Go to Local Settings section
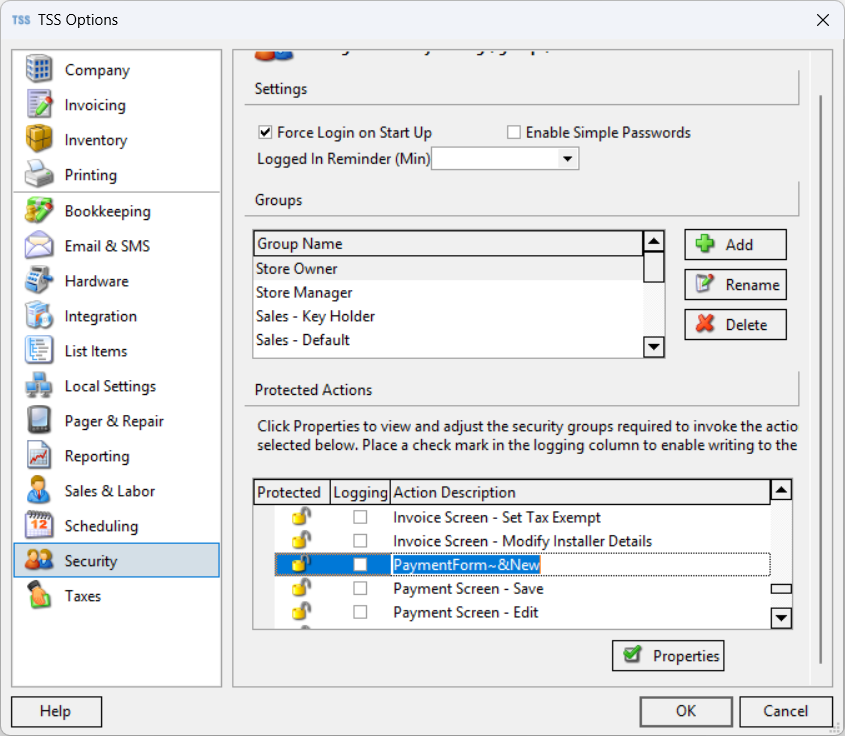Screen dimensions: 845x736 pyautogui.click(x=110, y=386)
